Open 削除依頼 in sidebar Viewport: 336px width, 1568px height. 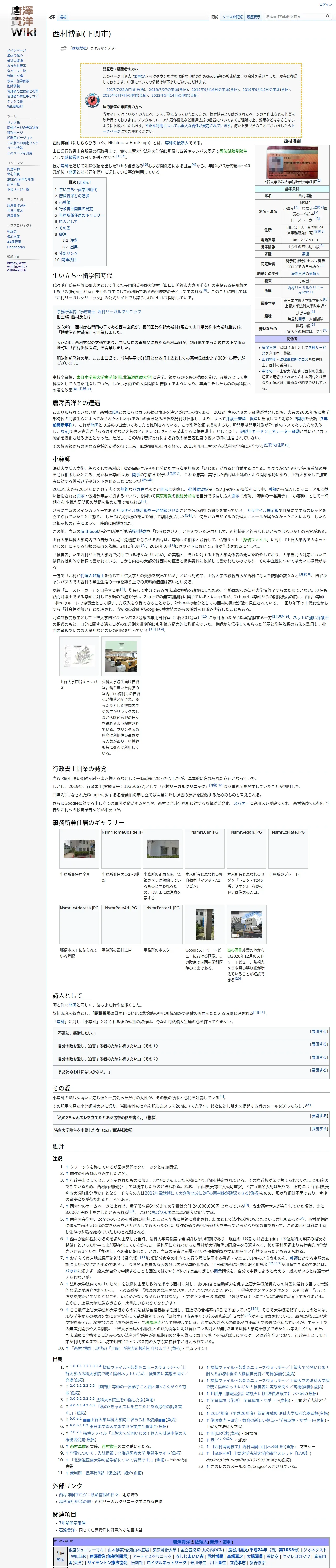tap(13, 86)
